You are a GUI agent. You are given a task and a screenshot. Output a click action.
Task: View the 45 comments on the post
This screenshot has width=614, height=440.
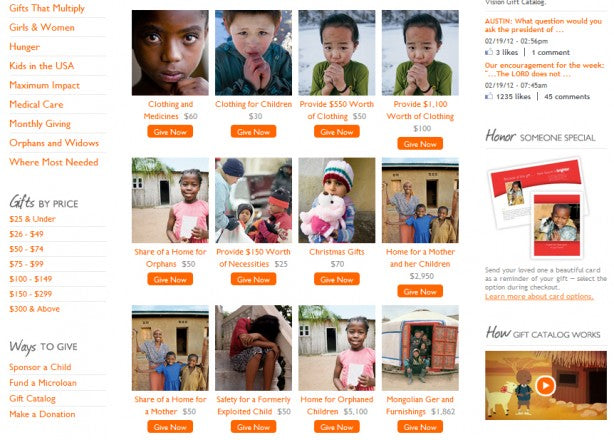[567, 96]
